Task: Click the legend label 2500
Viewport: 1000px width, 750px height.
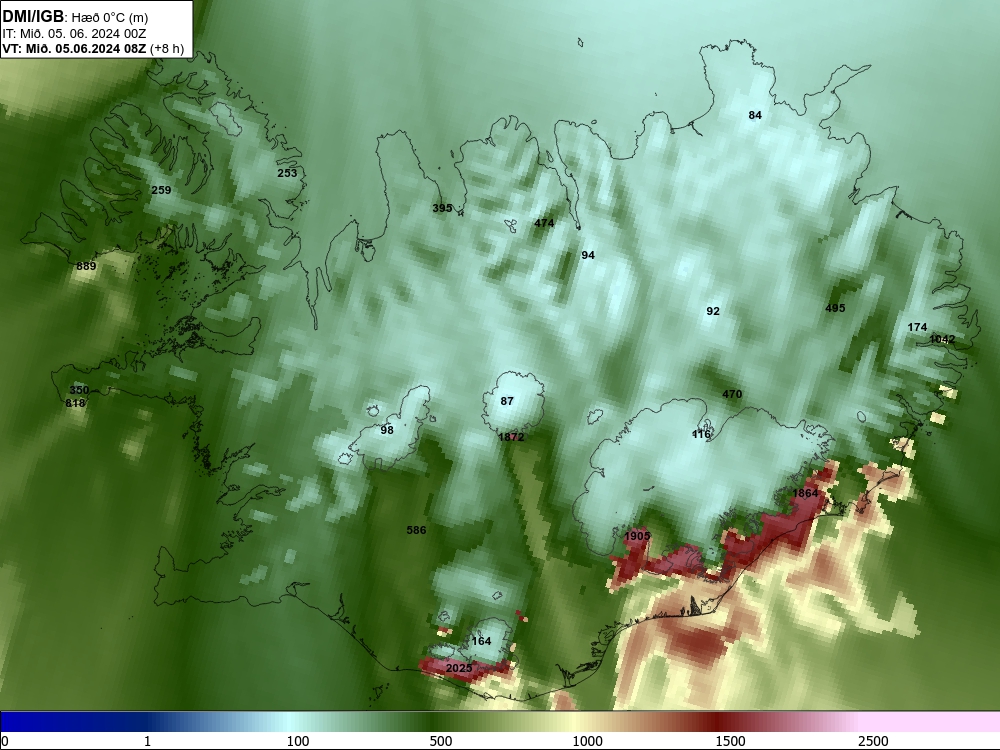Action: 873,741
